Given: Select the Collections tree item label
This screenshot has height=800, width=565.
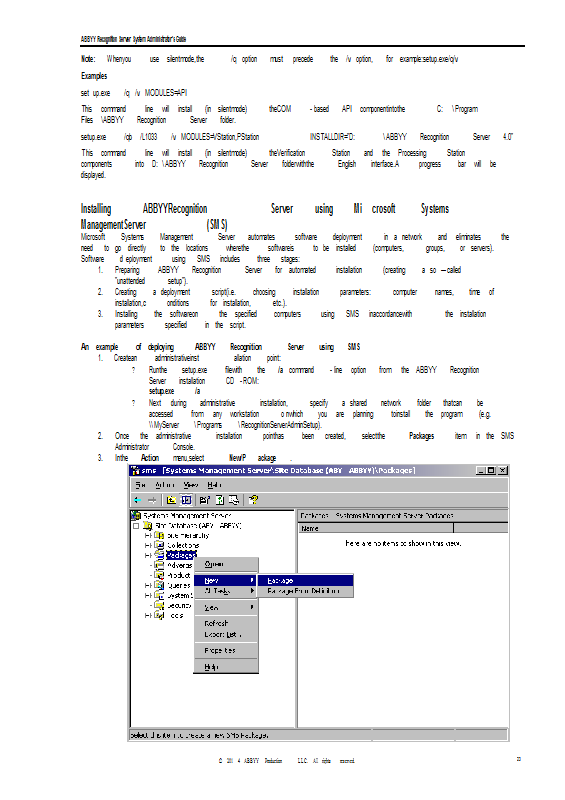Looking at the screenshot, I should click(183, 545).
